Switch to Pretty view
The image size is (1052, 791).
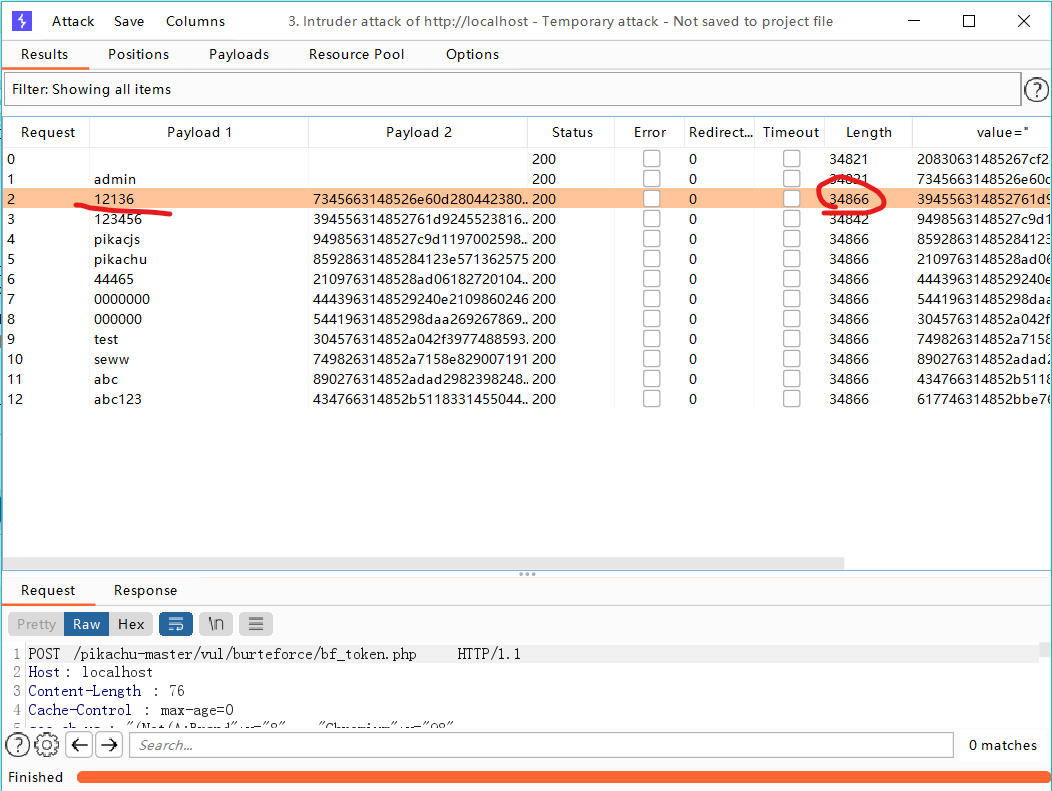click(x=36, y=624)
